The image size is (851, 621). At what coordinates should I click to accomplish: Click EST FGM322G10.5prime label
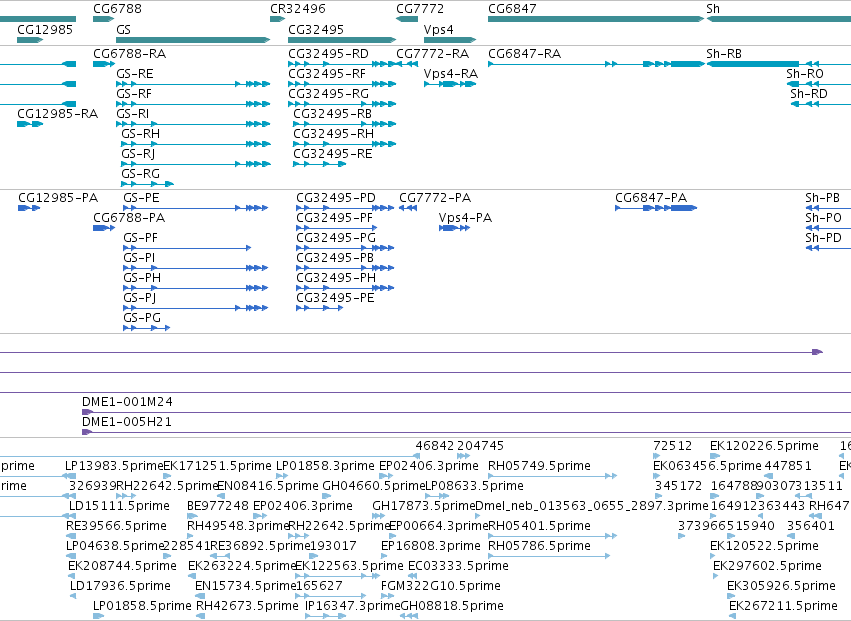441,586
